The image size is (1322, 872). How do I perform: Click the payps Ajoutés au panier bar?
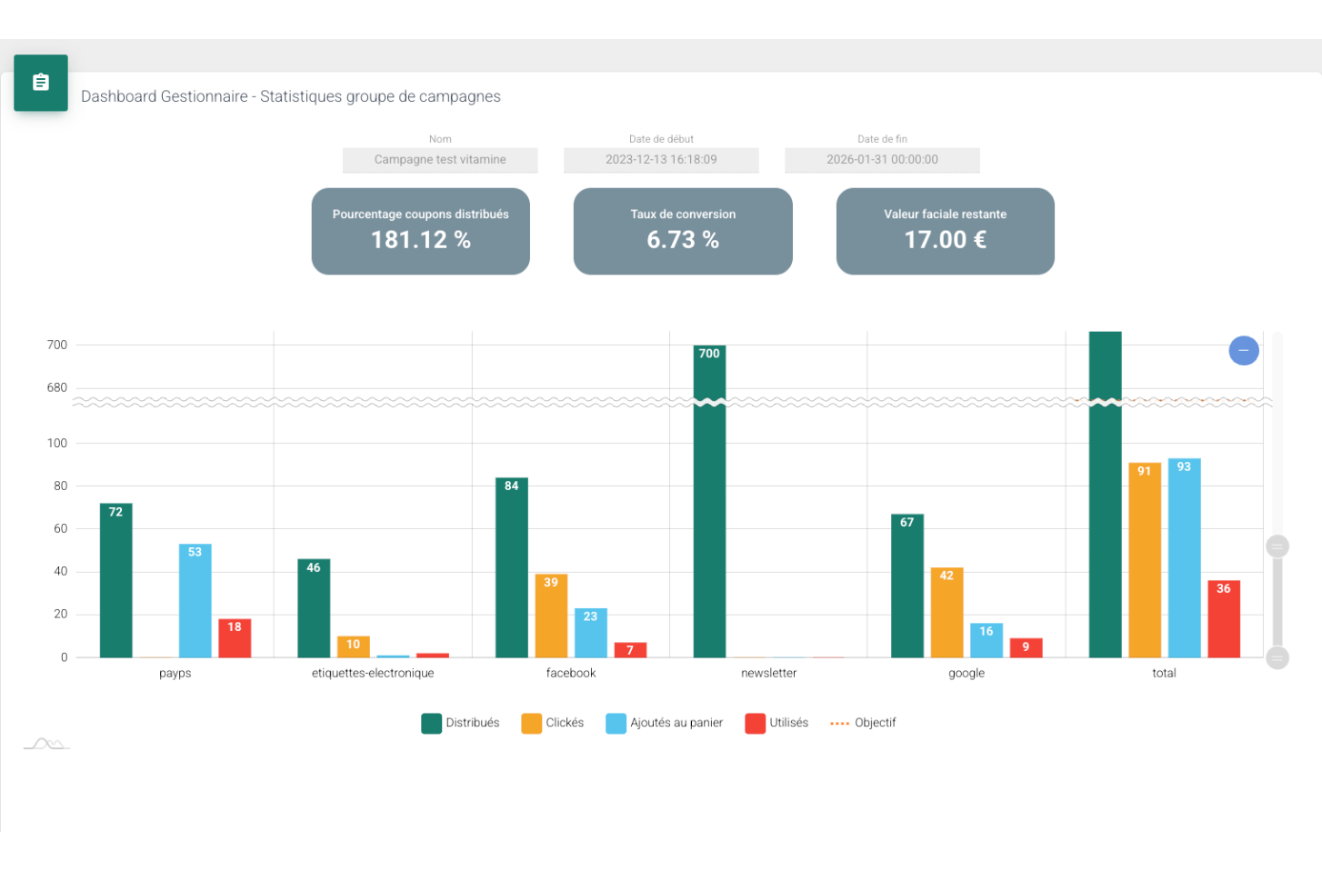[x=195, y=600]
